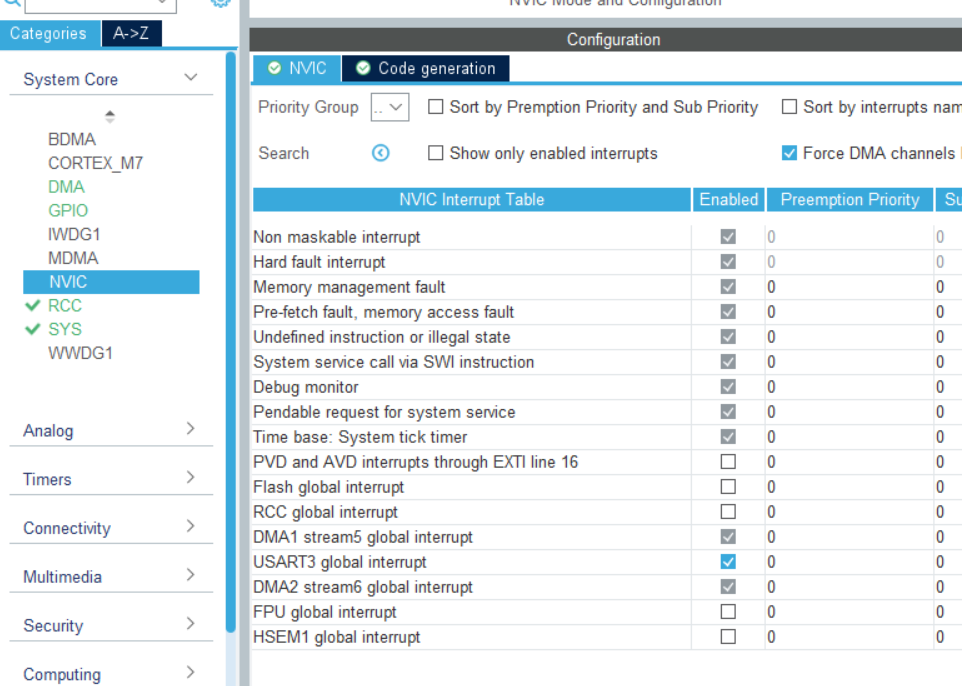Click DMA2 stream6 interrupt enabled checkbox
Screen dimensions: 962x686
(728, 587)
